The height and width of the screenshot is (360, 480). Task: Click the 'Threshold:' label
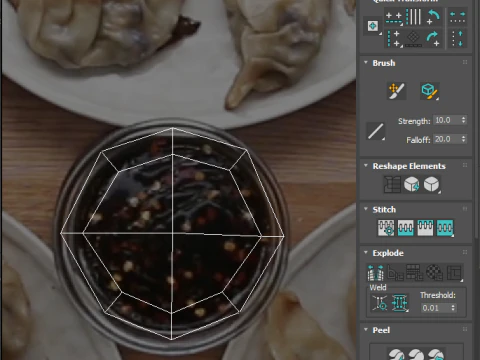[x=438, y=295]
